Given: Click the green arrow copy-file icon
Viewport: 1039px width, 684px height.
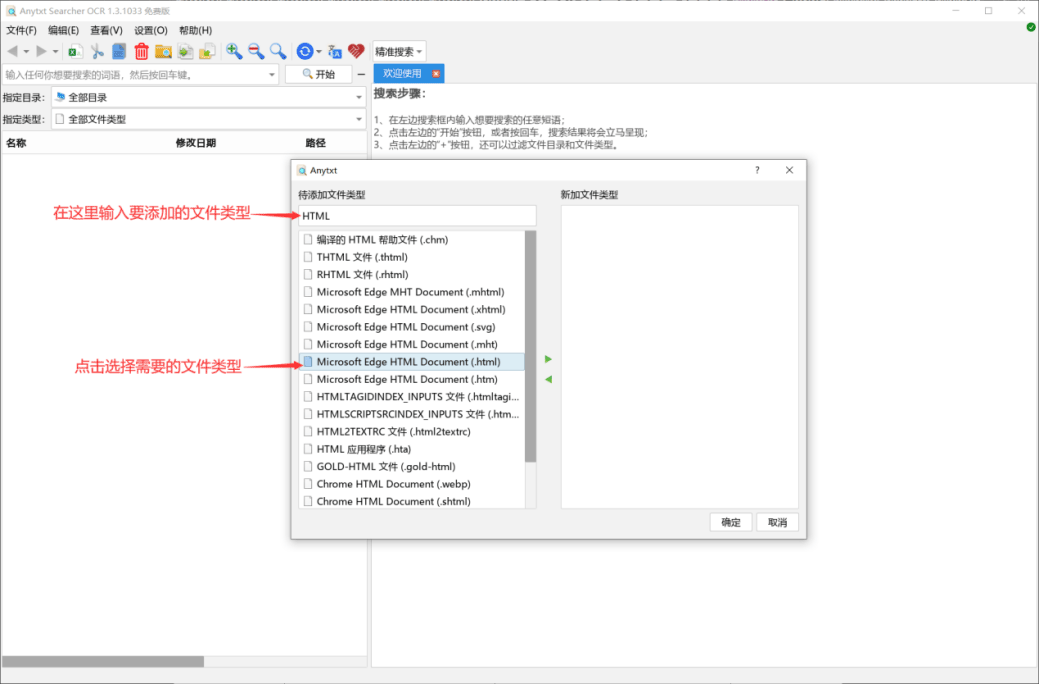Looking at the screenshot, I should 186,51.
